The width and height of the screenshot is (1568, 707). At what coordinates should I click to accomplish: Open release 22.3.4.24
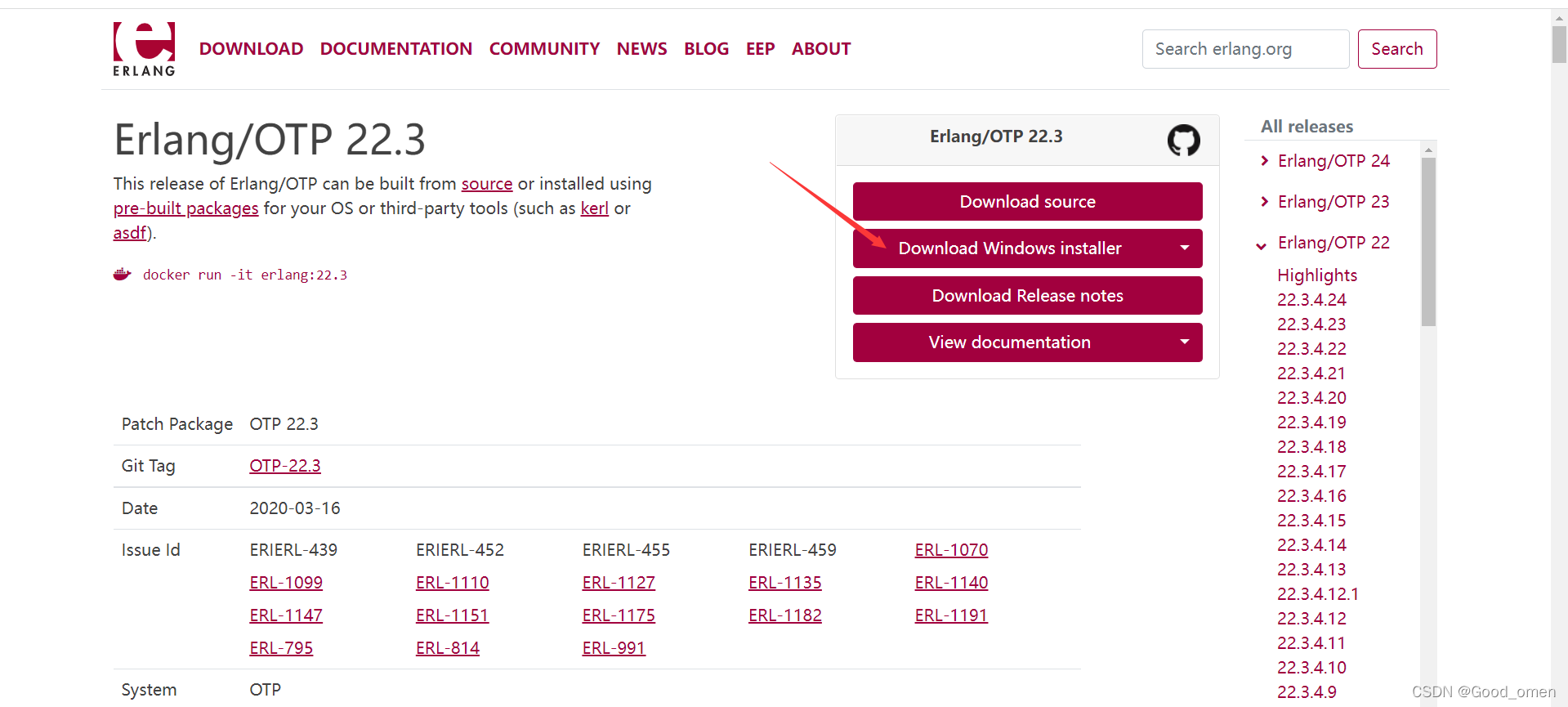1311,300
